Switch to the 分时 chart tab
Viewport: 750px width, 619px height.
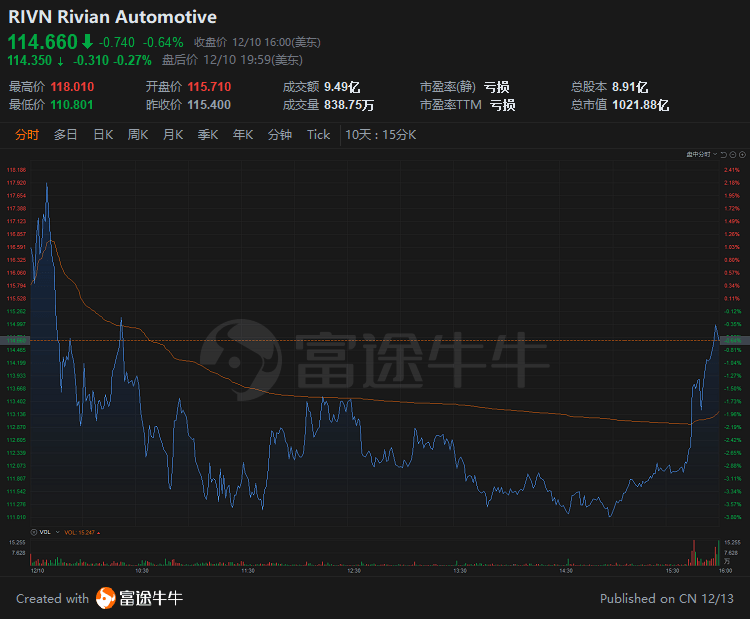click(27, 135)
